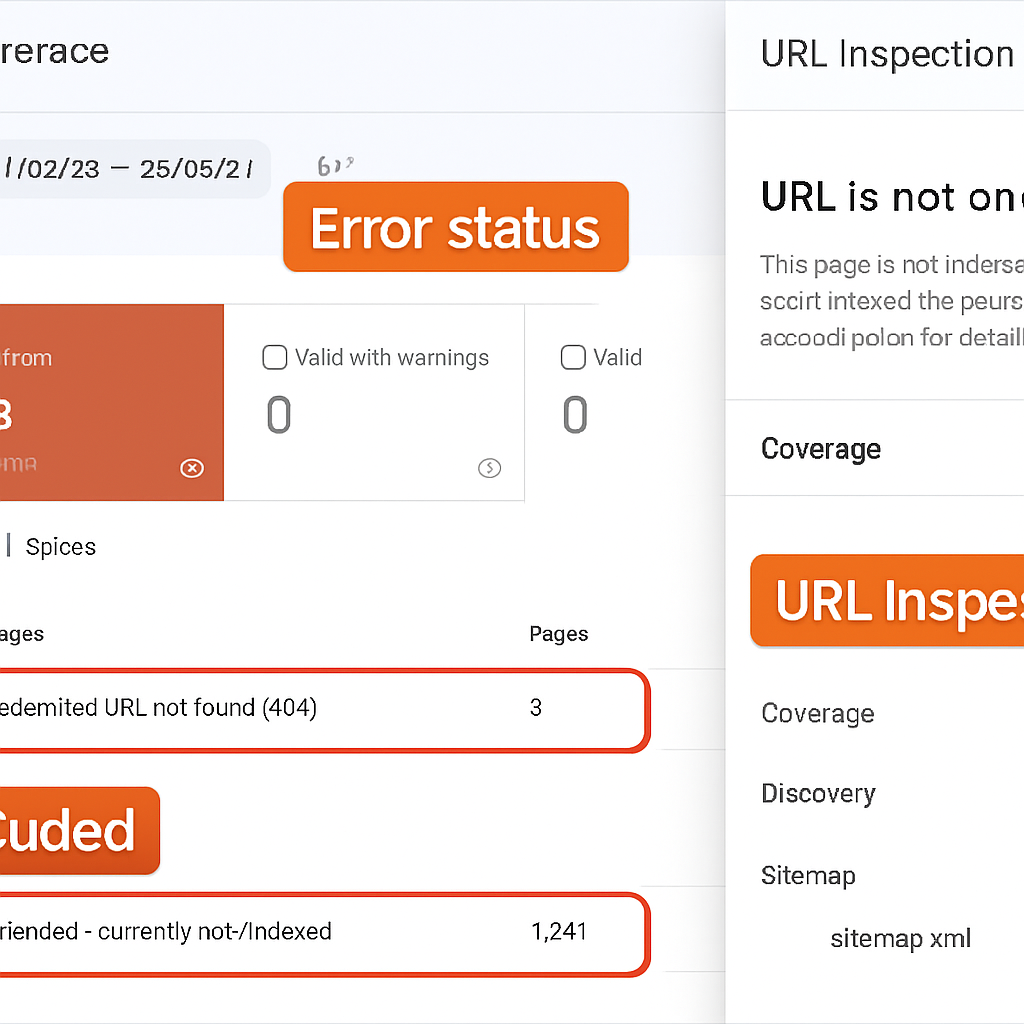Screen dimensions: 1024x1024
Task: Select Discovery in the right-hand list
Action: point(818,793)
